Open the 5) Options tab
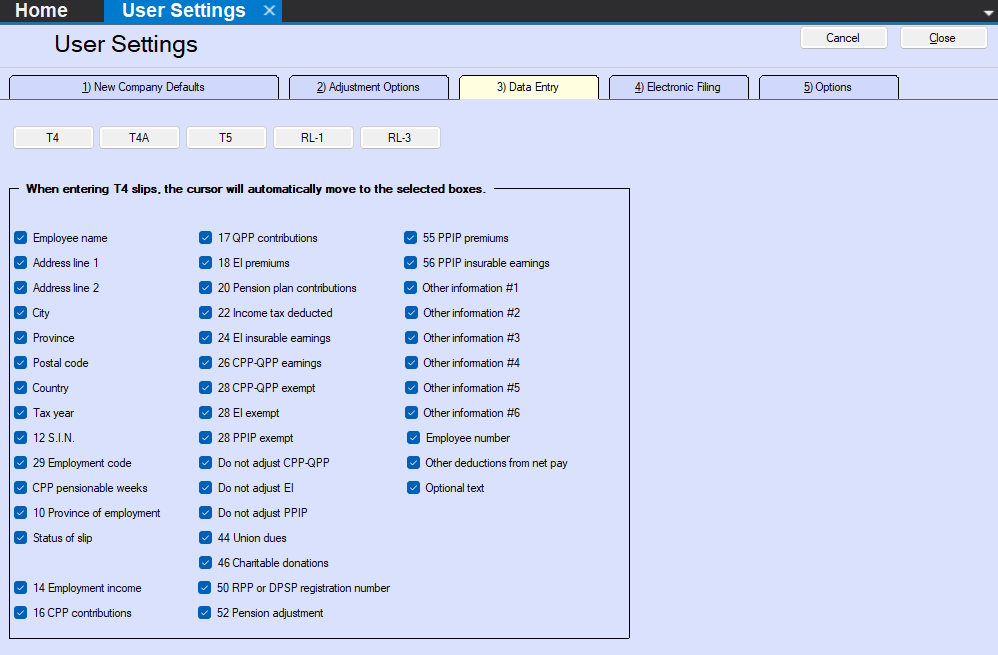Screen dimensions: 998x655 tap(828, 87)
